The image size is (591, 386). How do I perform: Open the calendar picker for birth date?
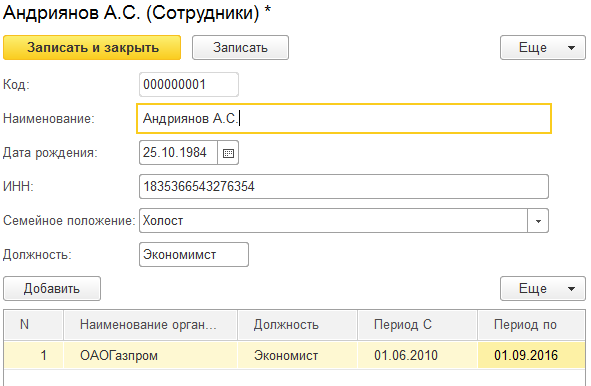coord(228,153)
